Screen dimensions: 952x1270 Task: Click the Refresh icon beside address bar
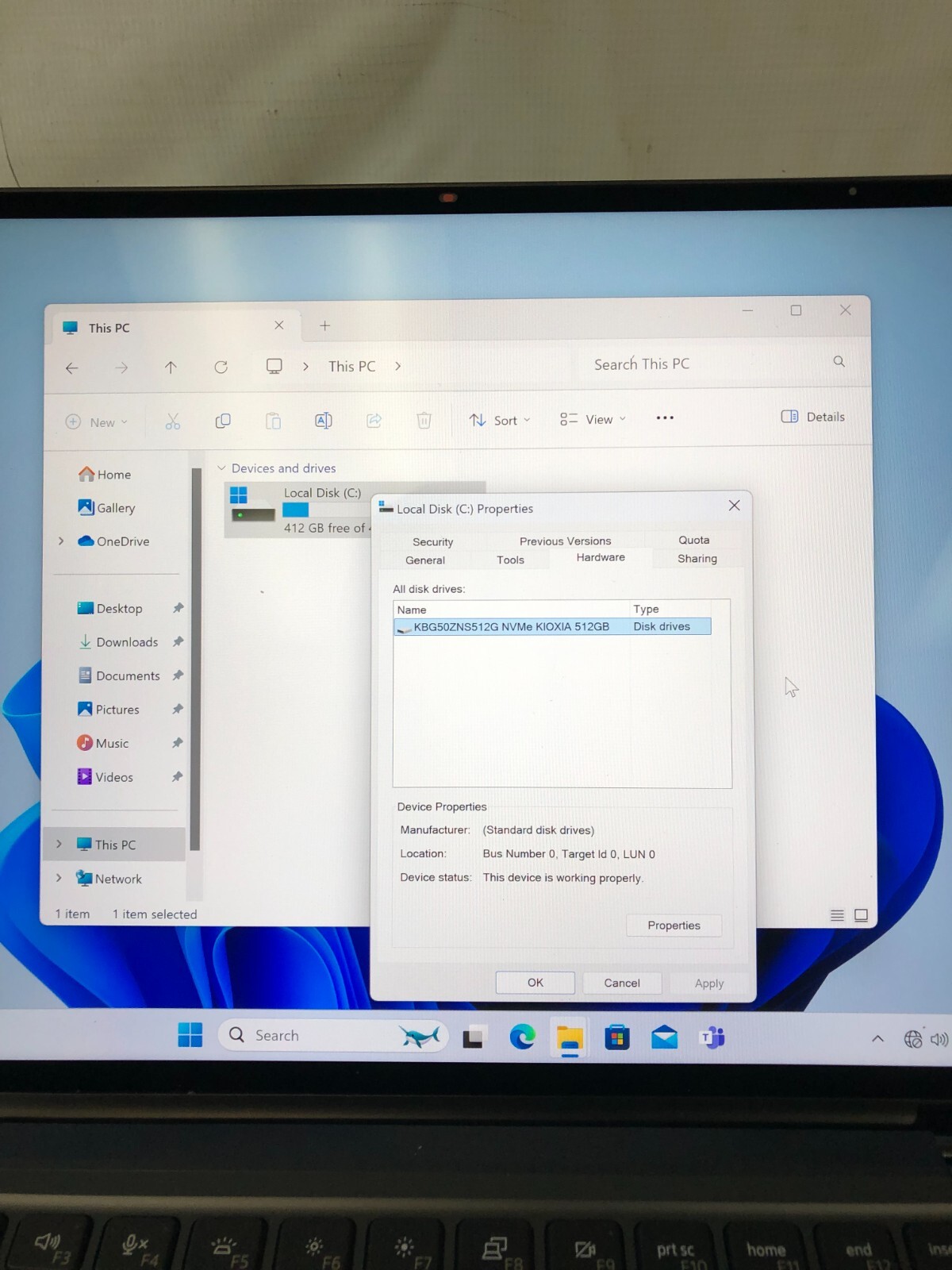(x=221, y=367)
